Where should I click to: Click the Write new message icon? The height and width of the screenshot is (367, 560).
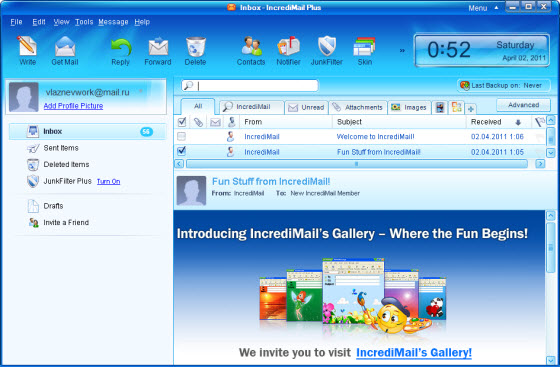[x=27, y=46]
